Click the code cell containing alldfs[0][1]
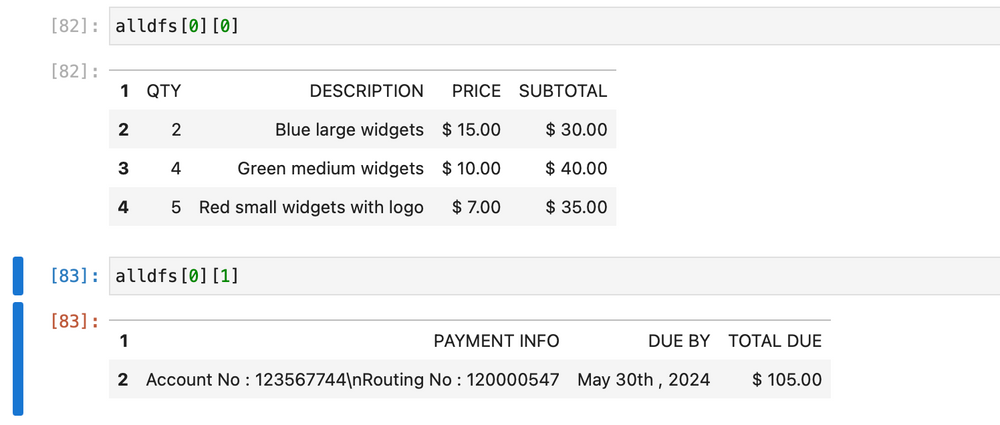This screenshot has width=1000, height=425. 550,276
